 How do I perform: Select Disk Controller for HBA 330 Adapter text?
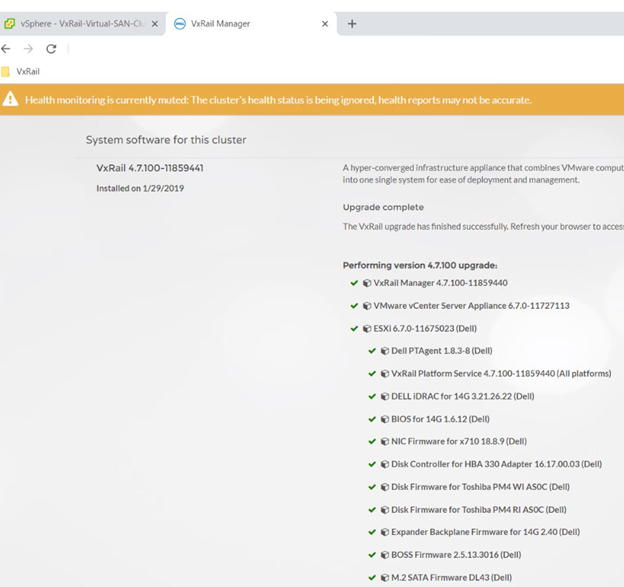tap(497, 464)
